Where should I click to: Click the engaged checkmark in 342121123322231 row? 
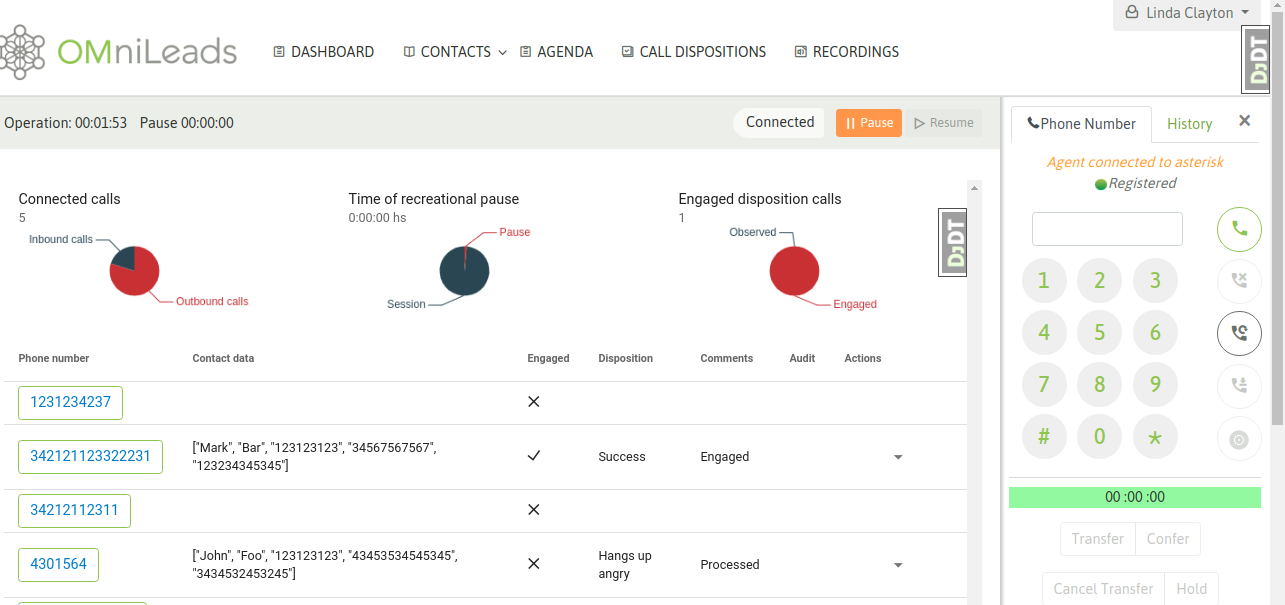tap(534, 456)
